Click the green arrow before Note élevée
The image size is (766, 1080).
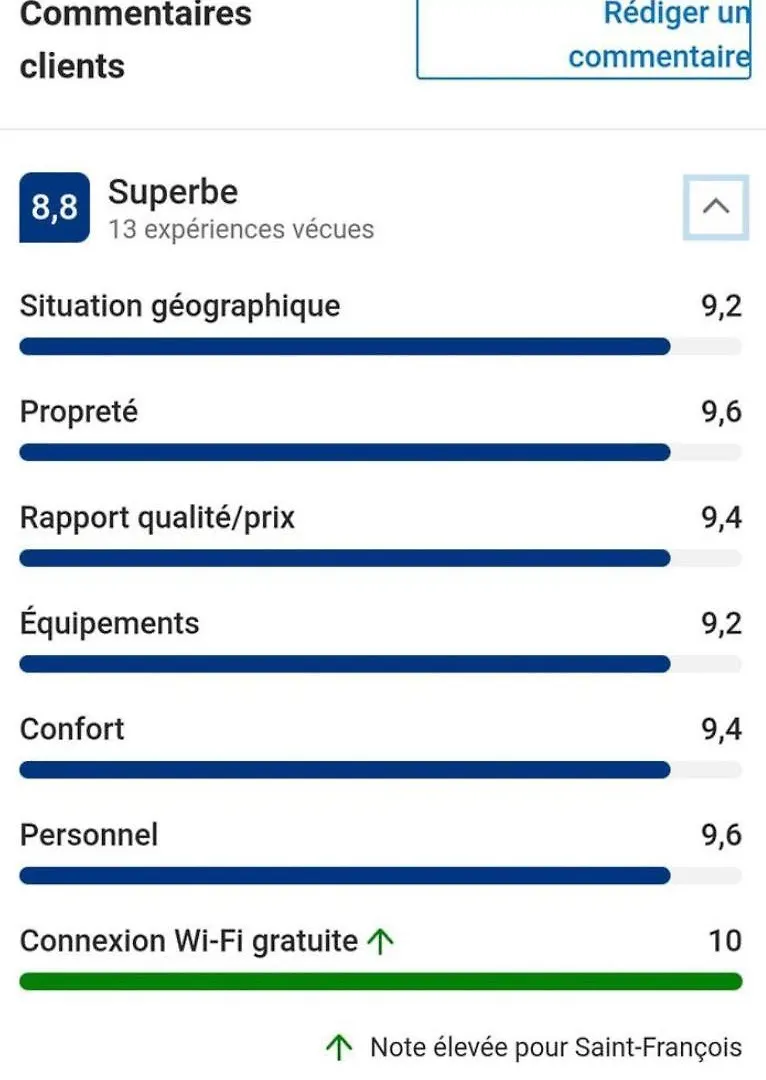click(x=339, y=1047)
